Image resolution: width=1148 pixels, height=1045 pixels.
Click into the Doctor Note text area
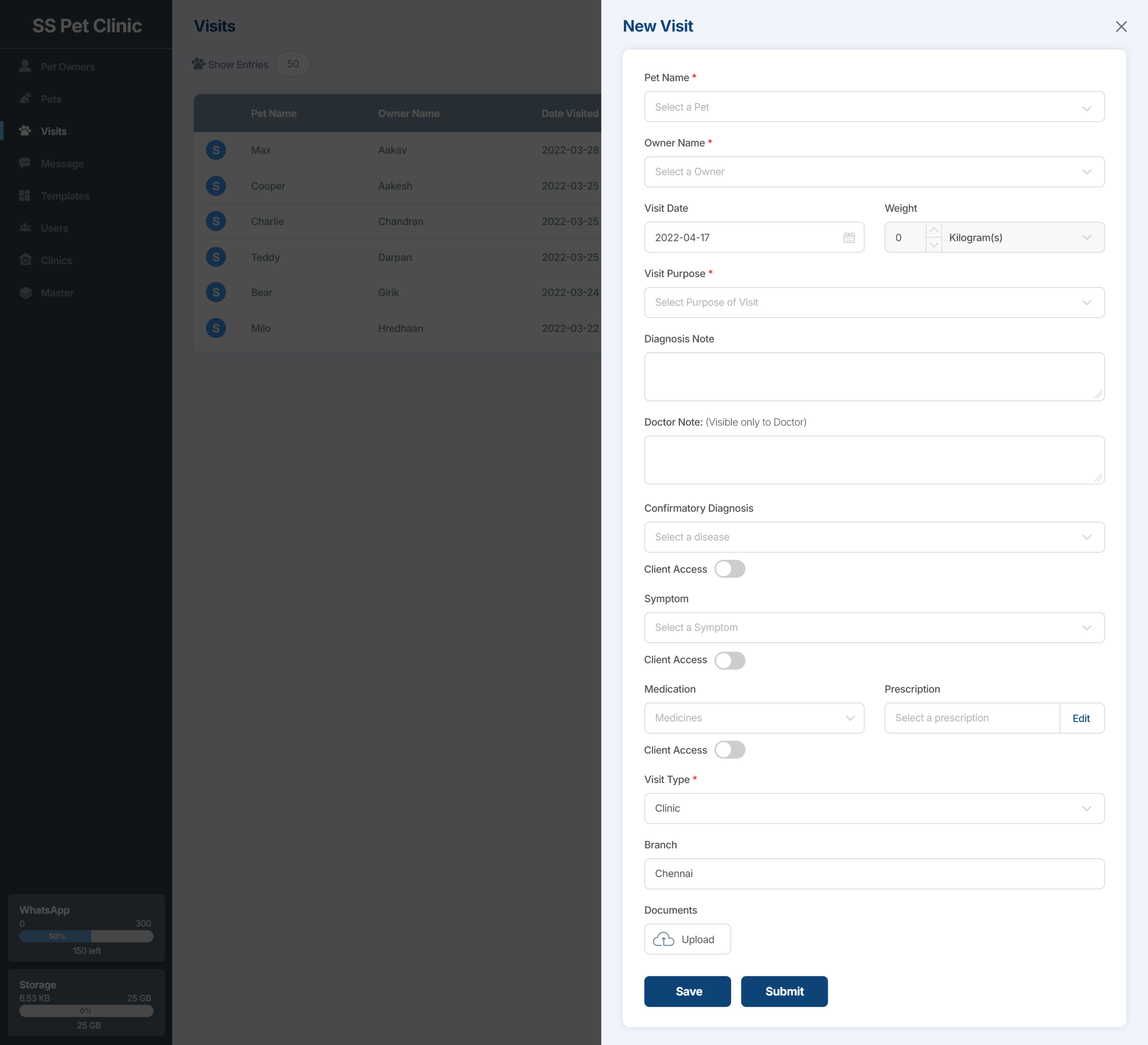[874, 460]
